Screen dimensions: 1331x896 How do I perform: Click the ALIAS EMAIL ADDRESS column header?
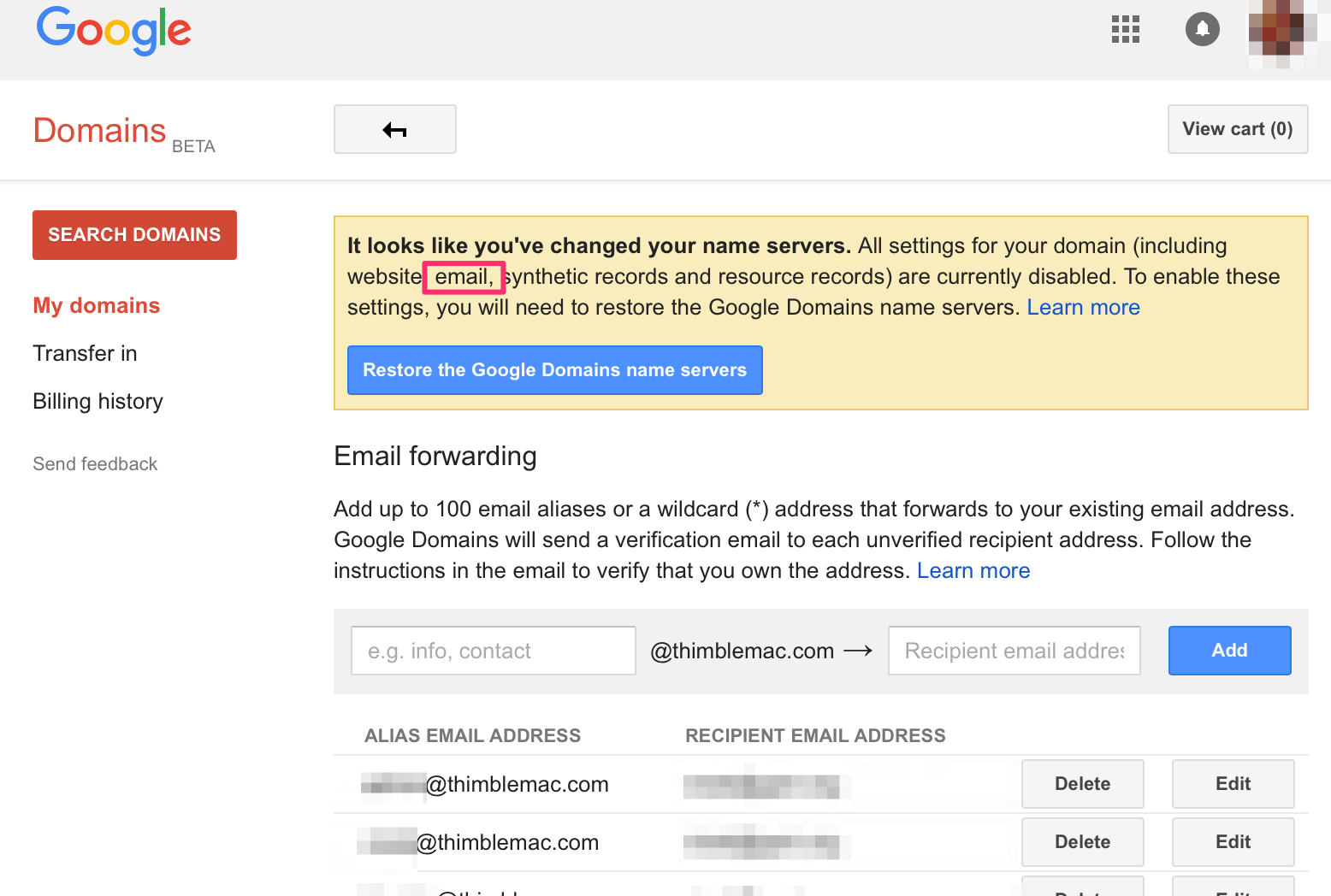[472, 735]
